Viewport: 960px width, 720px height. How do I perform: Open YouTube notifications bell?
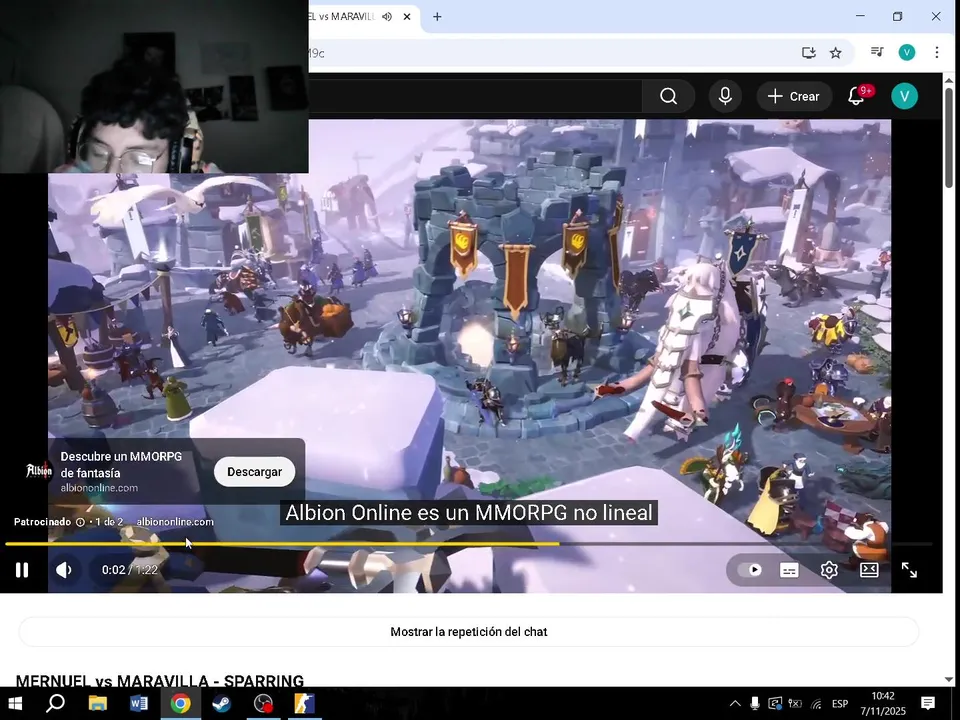856,96
